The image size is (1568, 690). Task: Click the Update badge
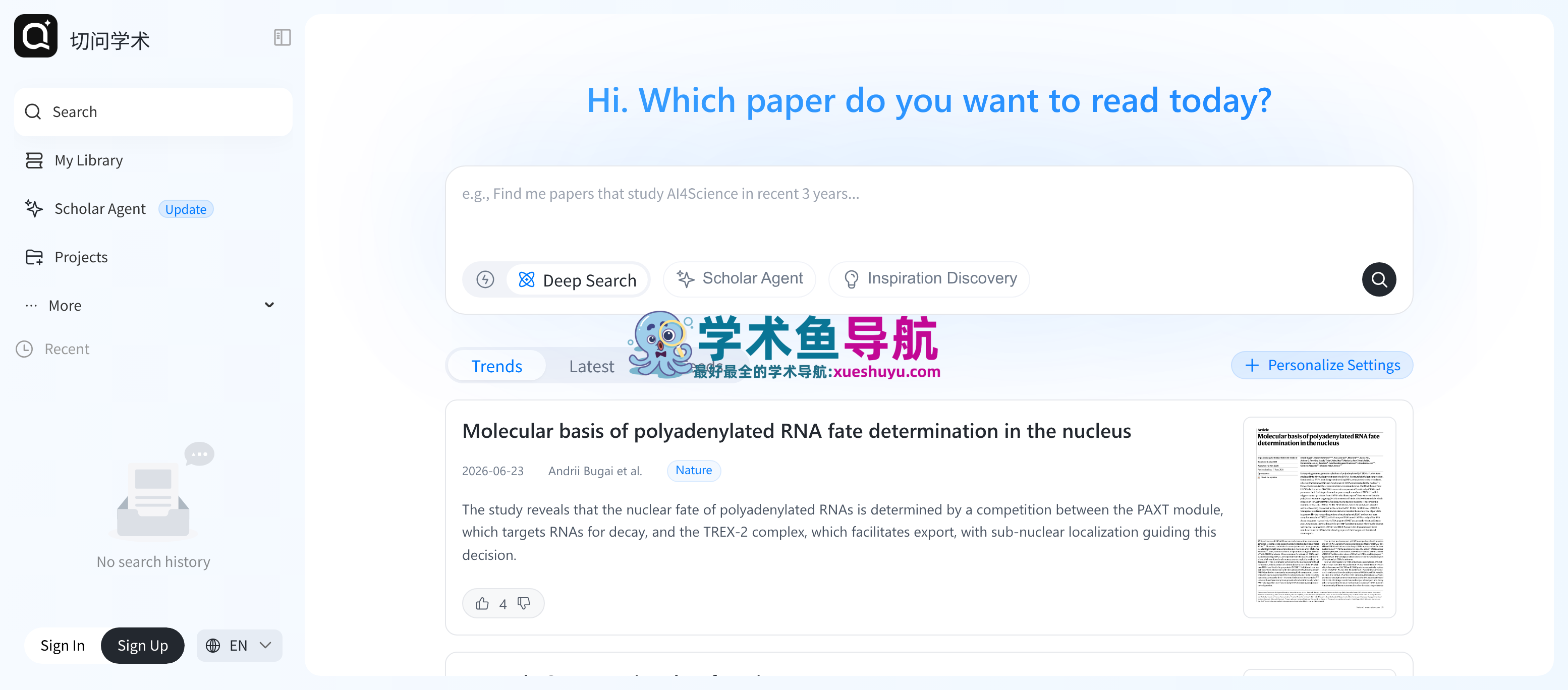pyautogui.click(x=186, y=209)
